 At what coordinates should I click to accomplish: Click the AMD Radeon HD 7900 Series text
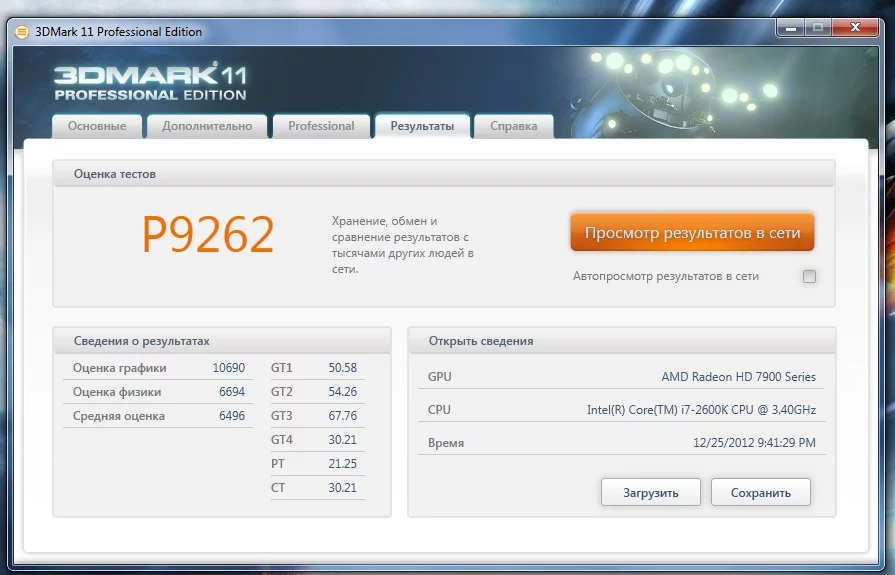[739, 377]
